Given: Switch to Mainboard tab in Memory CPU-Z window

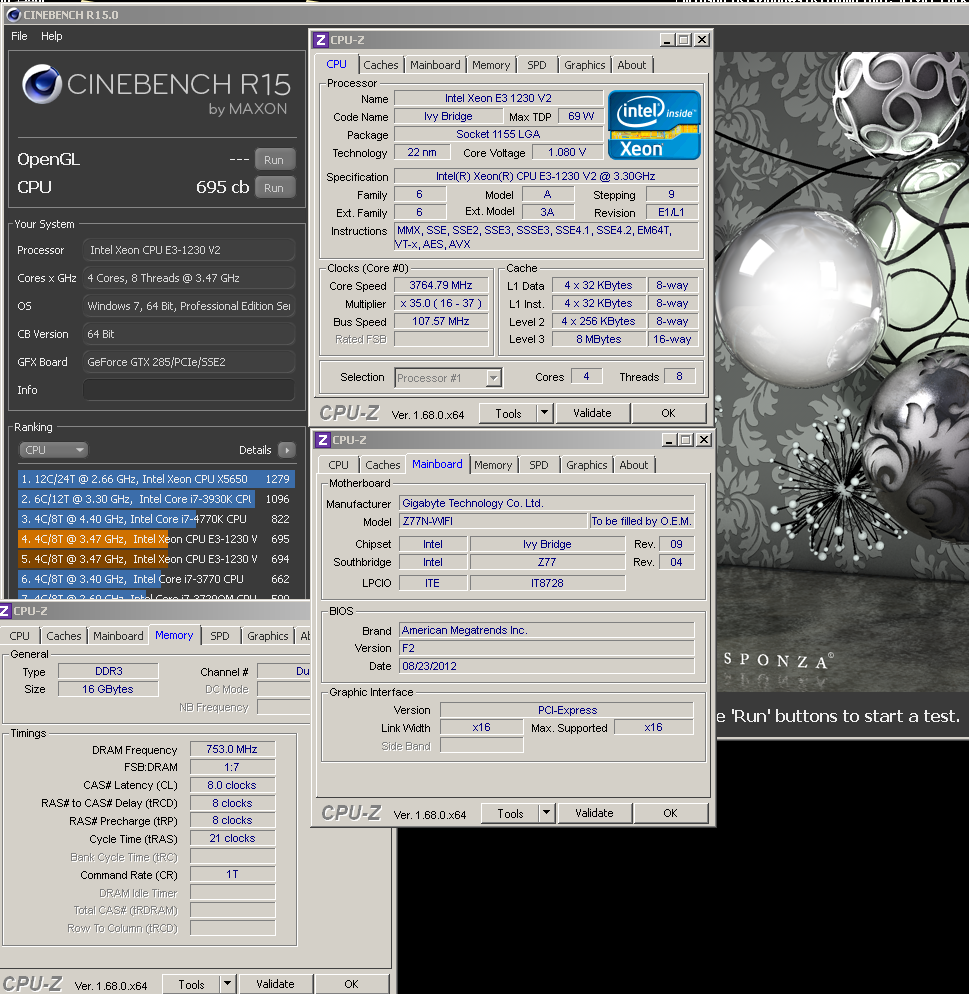Looking at the screenshot, I should click(x=119, y=636).
